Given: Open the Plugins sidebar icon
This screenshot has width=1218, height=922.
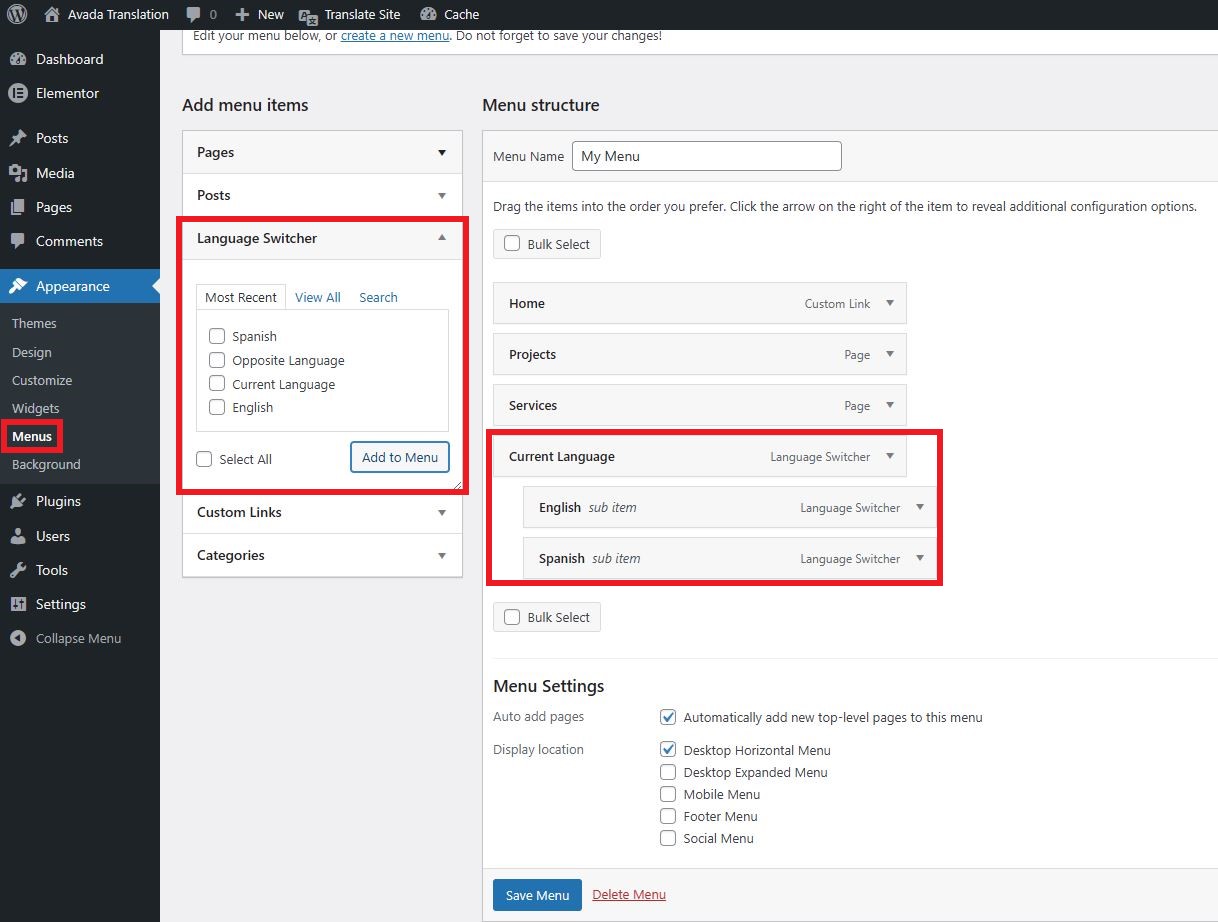Looking at the screenshot, I should pos(21,501).
